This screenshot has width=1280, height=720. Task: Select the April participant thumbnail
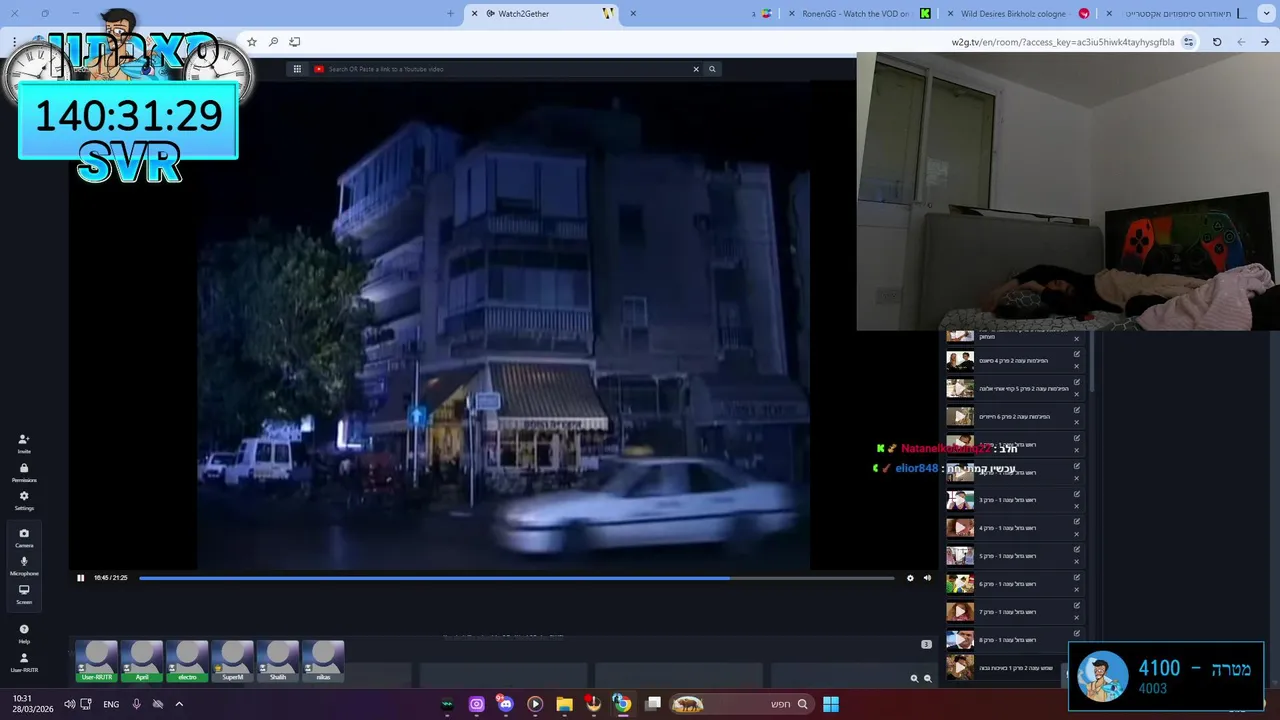click(142, 662)
